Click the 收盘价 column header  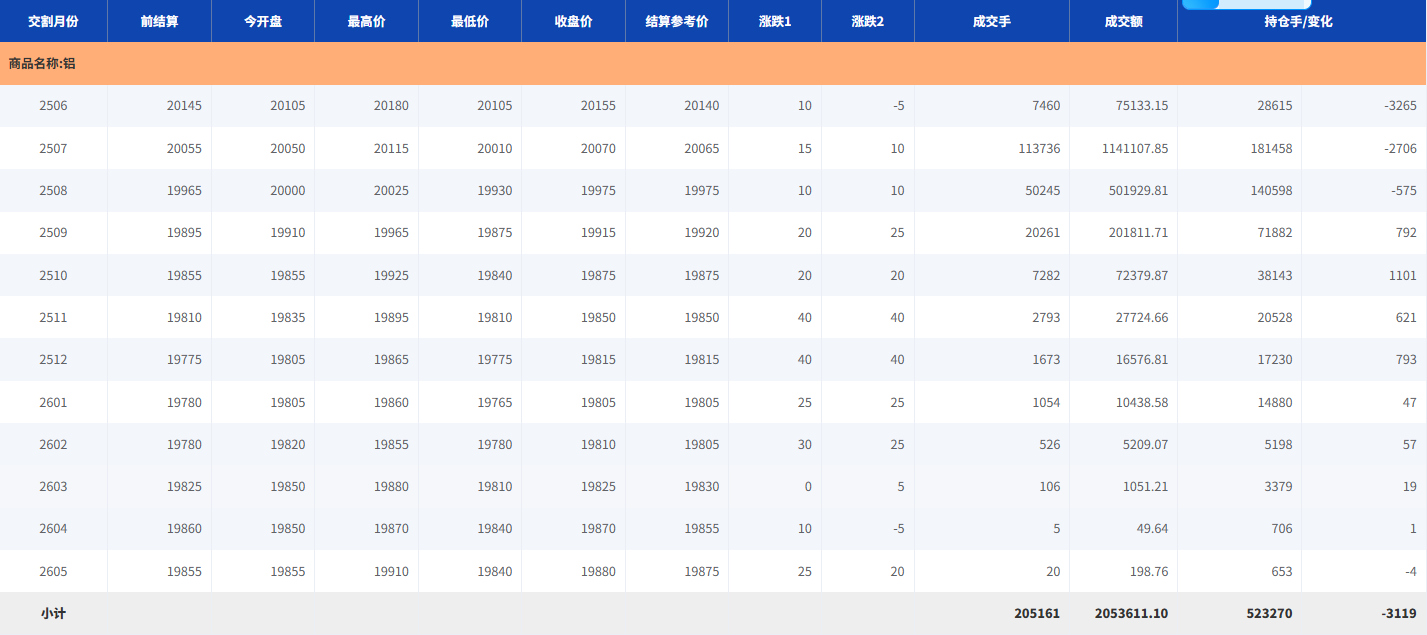(x=573, y=21)
